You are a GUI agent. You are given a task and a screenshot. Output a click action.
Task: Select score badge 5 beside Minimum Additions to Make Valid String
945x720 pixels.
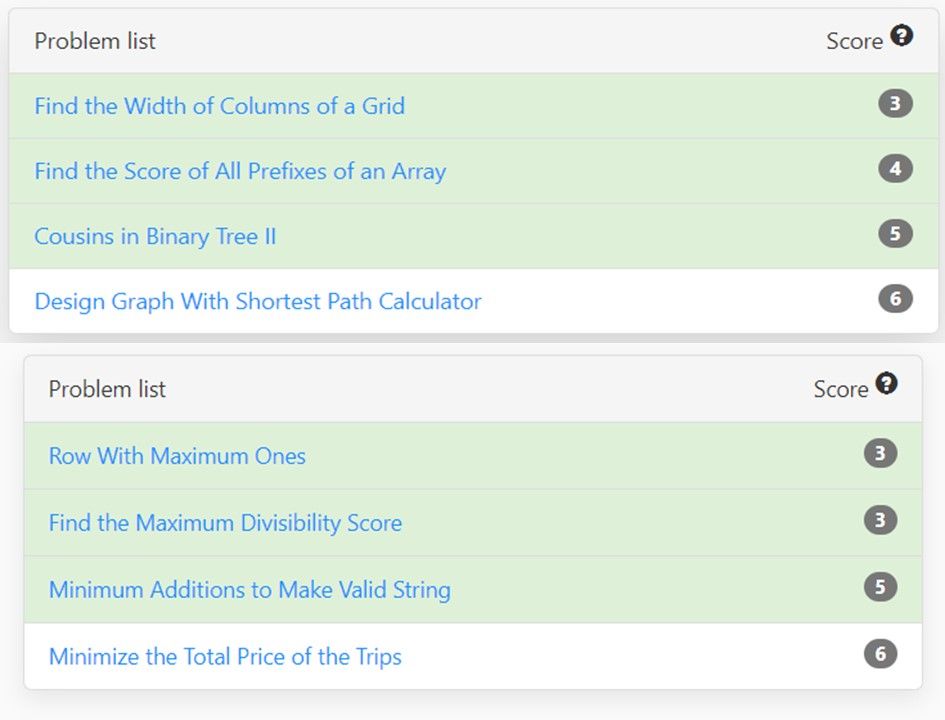click(881, 587)
